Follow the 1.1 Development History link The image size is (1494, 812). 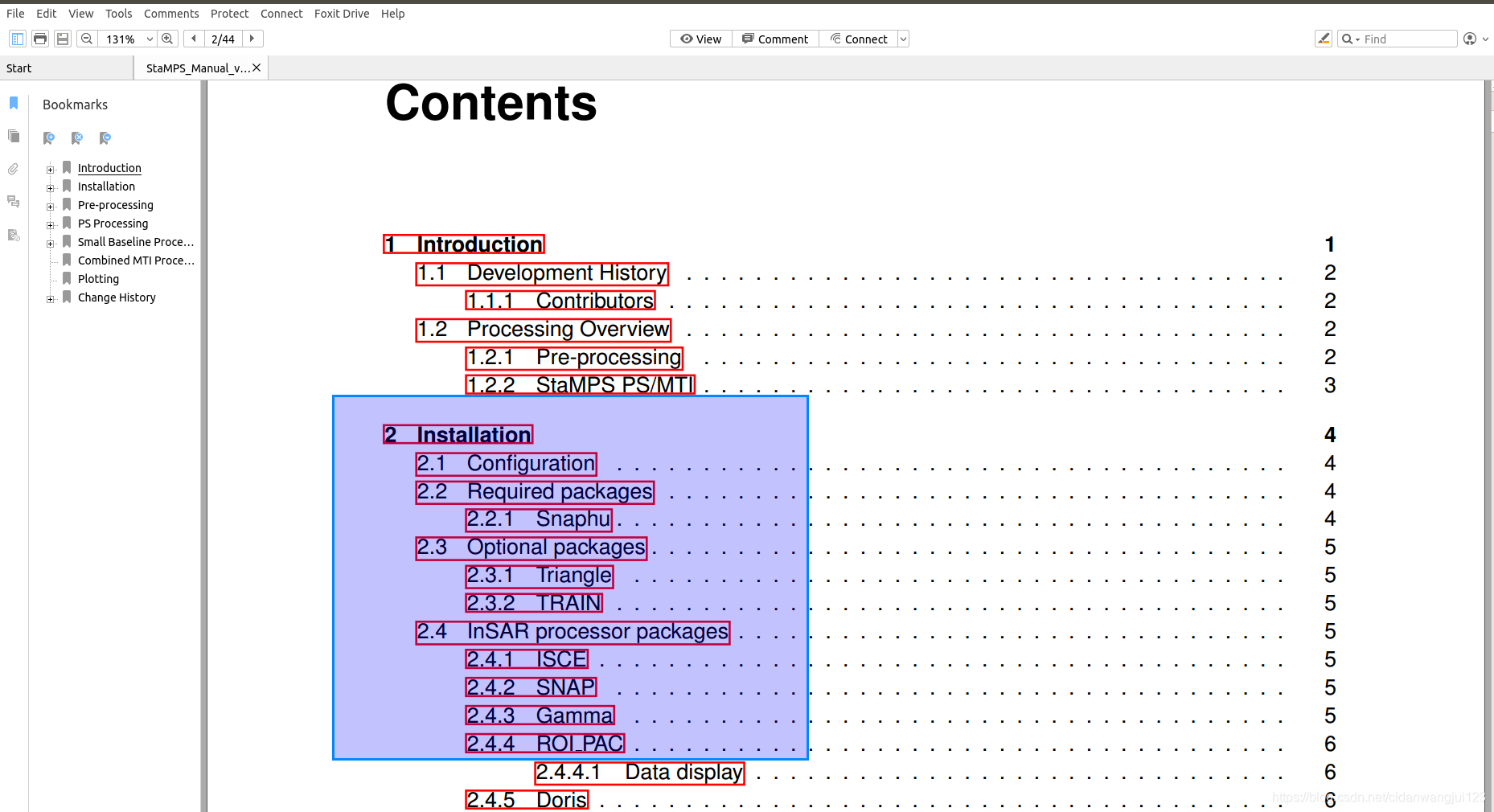542,273
